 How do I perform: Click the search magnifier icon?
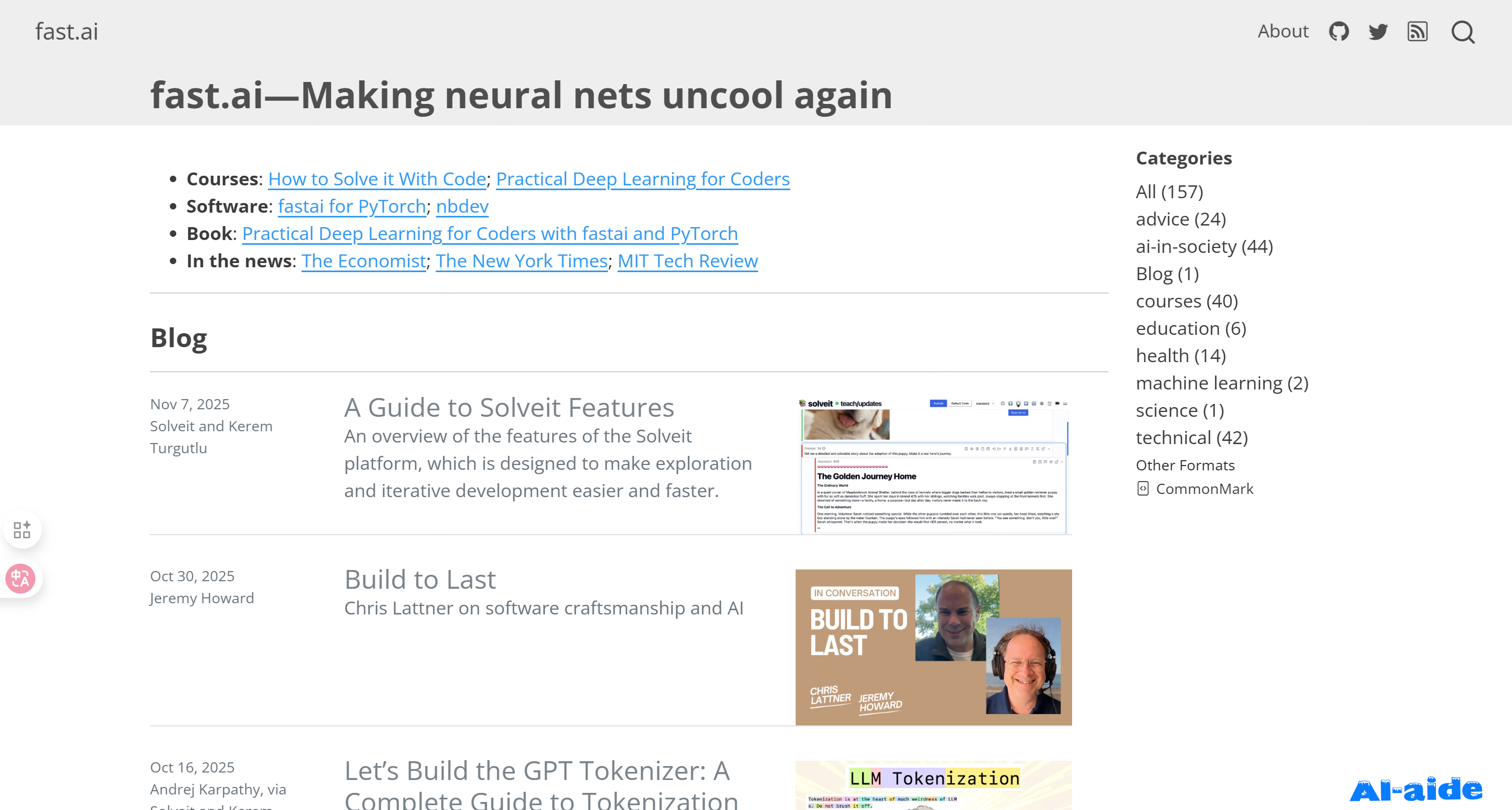pos(1463,32)
